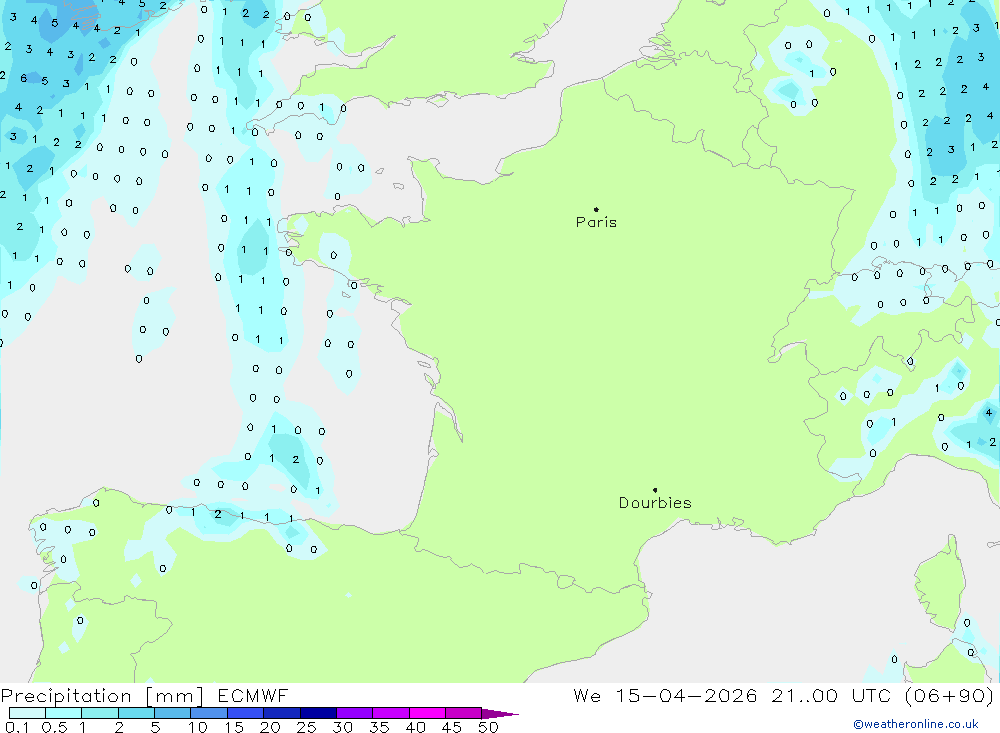Screen dimensions: 1000x733
Task: Pick the 0.5 to 1 legend swatch
Action: 64,713
